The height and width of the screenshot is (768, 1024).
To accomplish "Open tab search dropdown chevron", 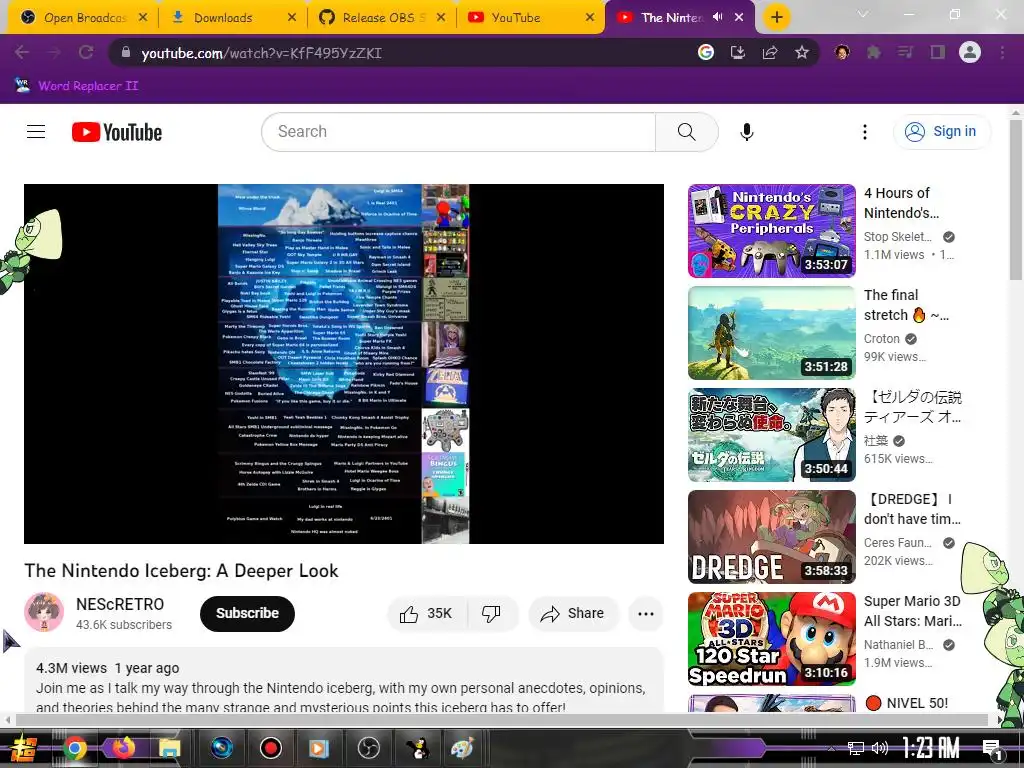I will point(863,14).
